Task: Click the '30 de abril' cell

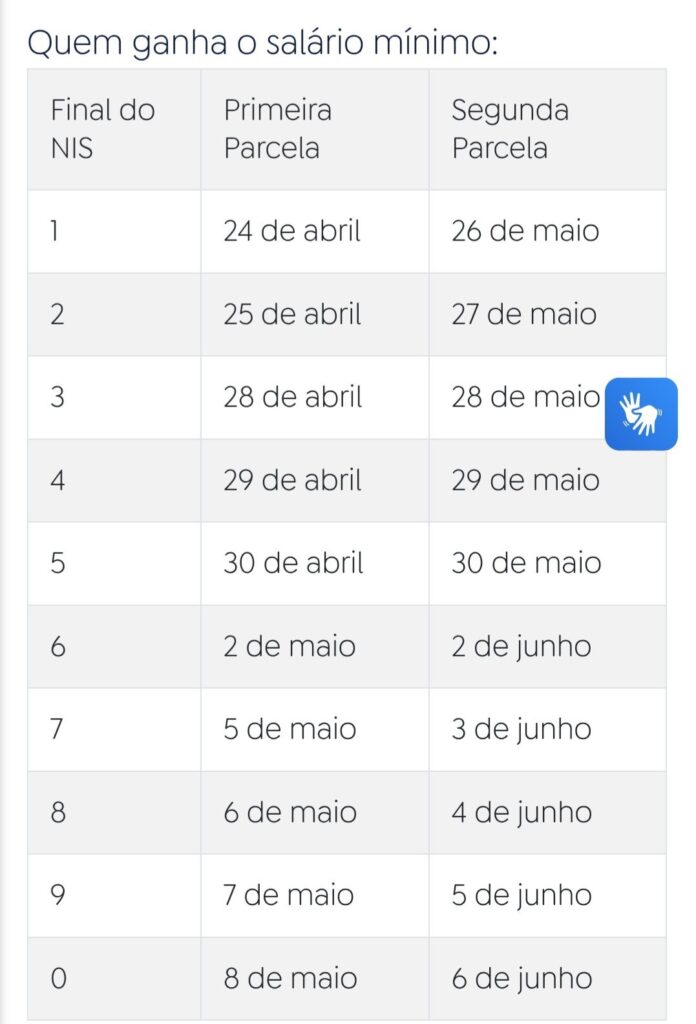Action: pyautogui.click(x=315, y=563)
